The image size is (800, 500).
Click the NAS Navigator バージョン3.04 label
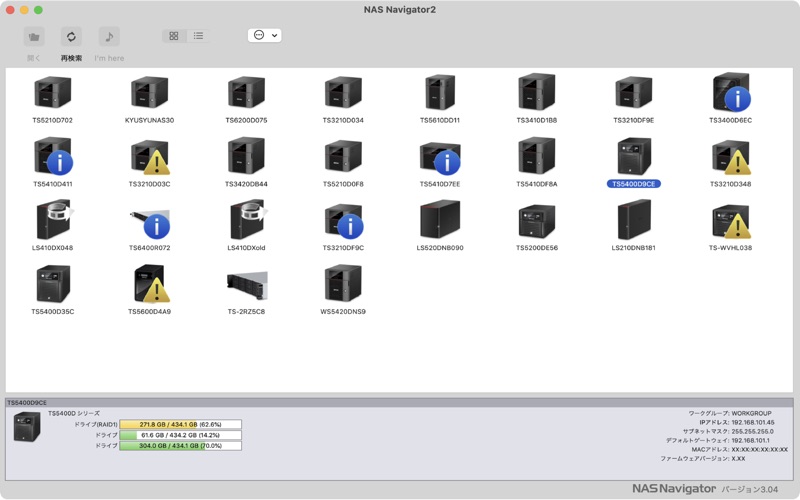[705, 489]
